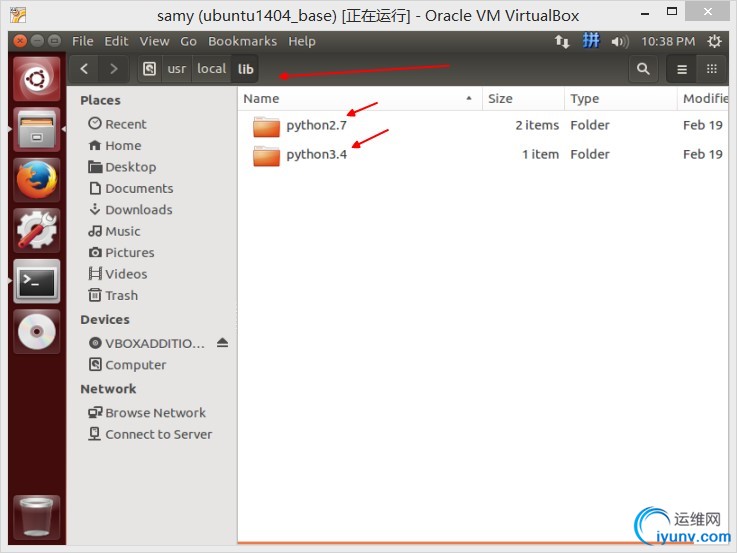The image size is (737, 553).
Task: Open the Files manager launcher icon
Action: point(37,129)
